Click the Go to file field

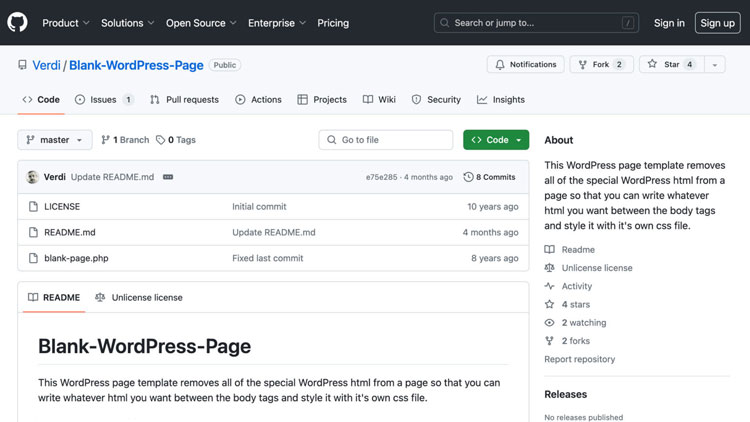[x=385, y=140]
